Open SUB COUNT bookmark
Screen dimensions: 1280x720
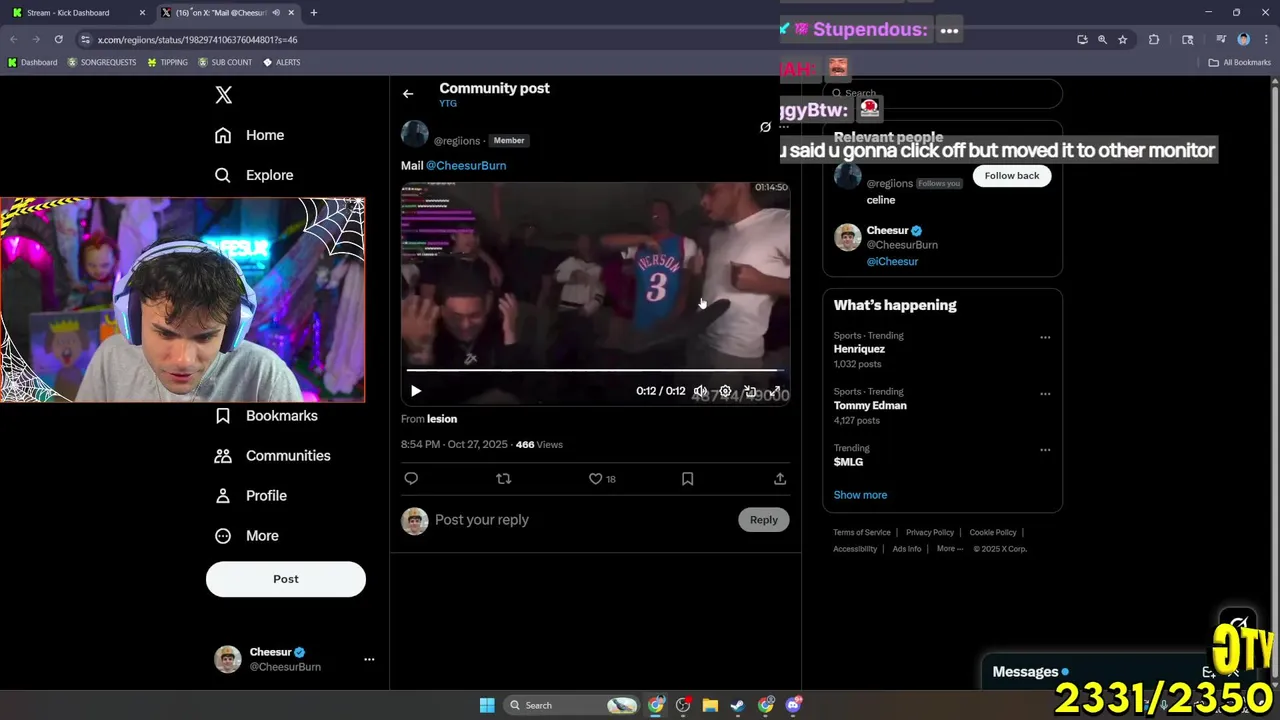(225, 63)
